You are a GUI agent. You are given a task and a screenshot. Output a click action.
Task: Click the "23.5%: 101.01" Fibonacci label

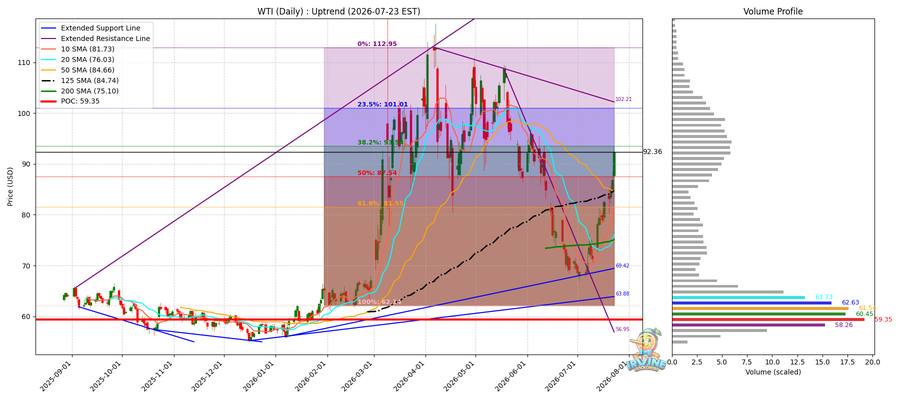coord(382,104)
